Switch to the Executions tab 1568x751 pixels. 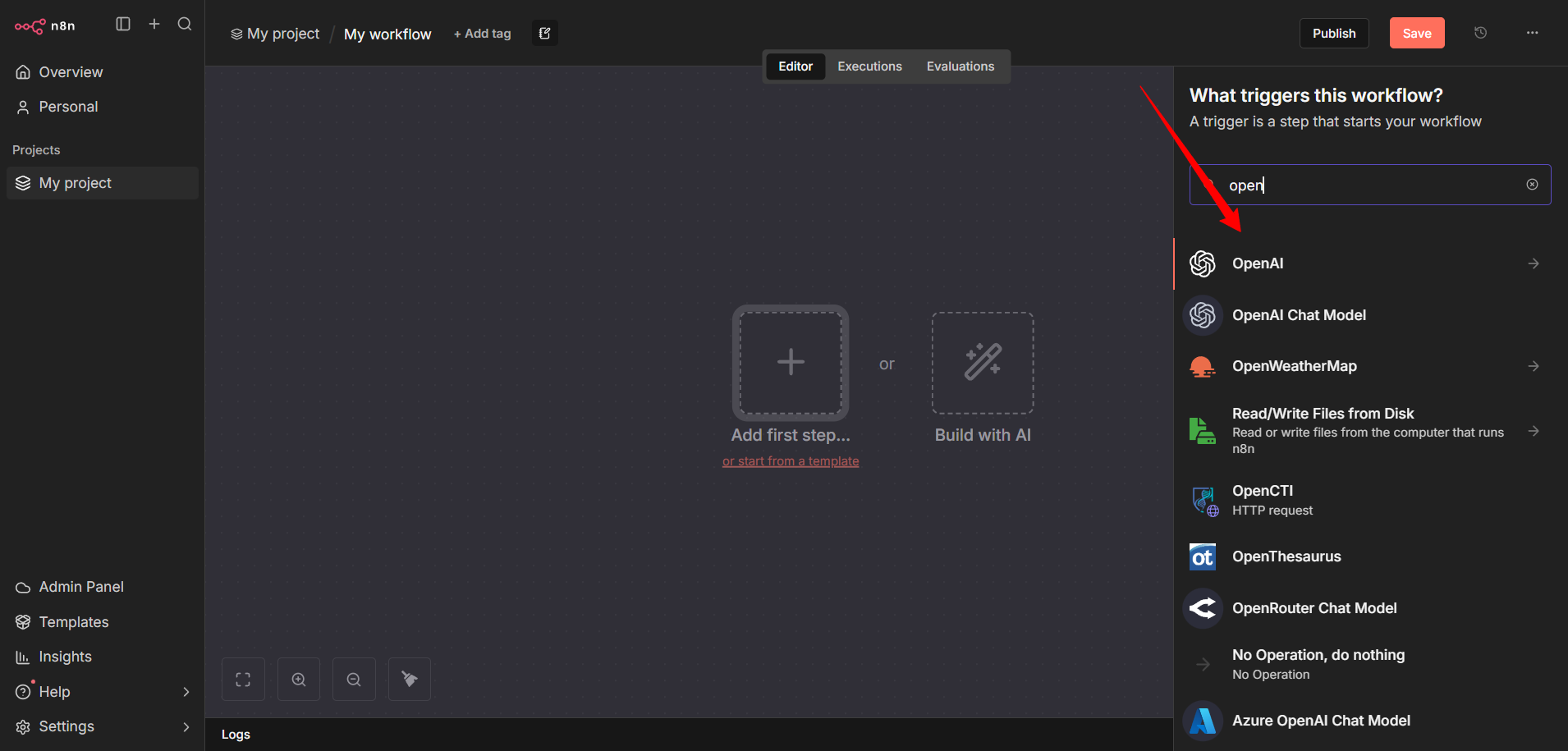click(869, 66)
